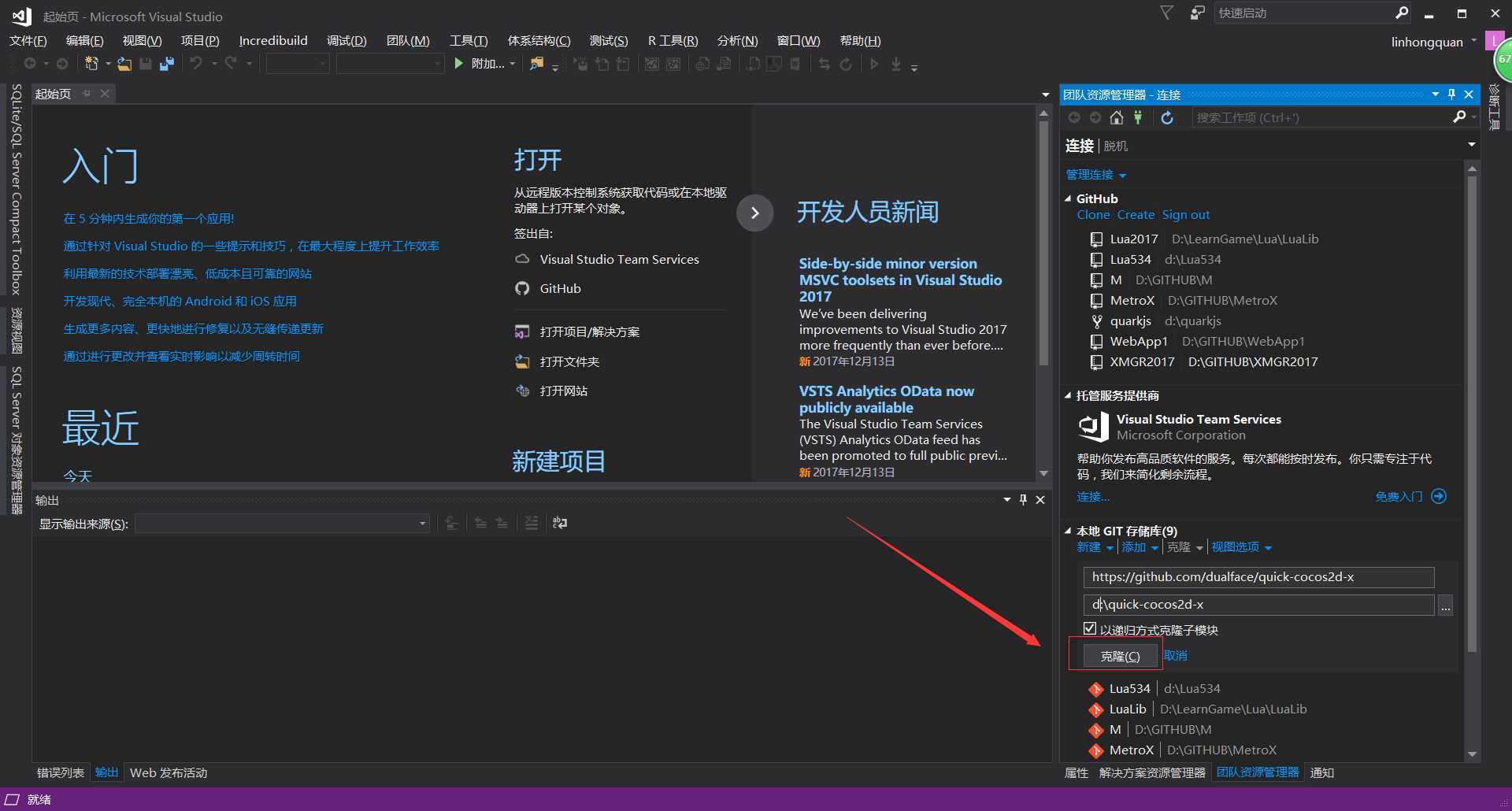Click the New Project toolbar icon

click(x=92, y=64)
